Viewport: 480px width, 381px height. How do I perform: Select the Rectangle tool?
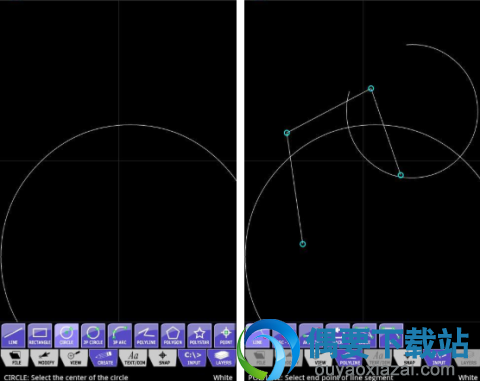point(40,335)
